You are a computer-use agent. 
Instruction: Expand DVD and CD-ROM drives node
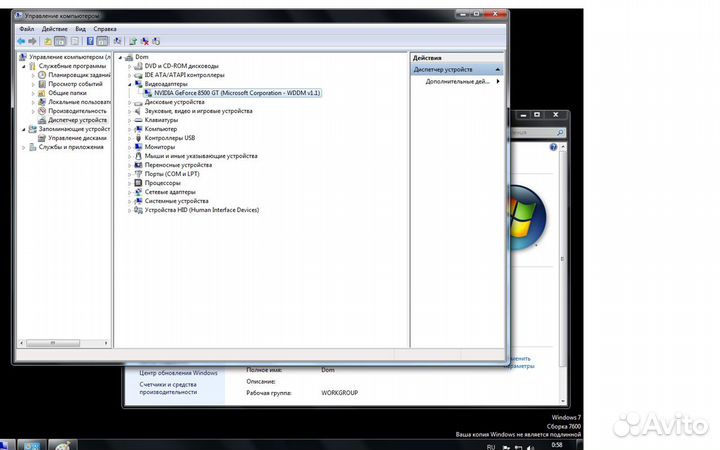tap(129, 66)
